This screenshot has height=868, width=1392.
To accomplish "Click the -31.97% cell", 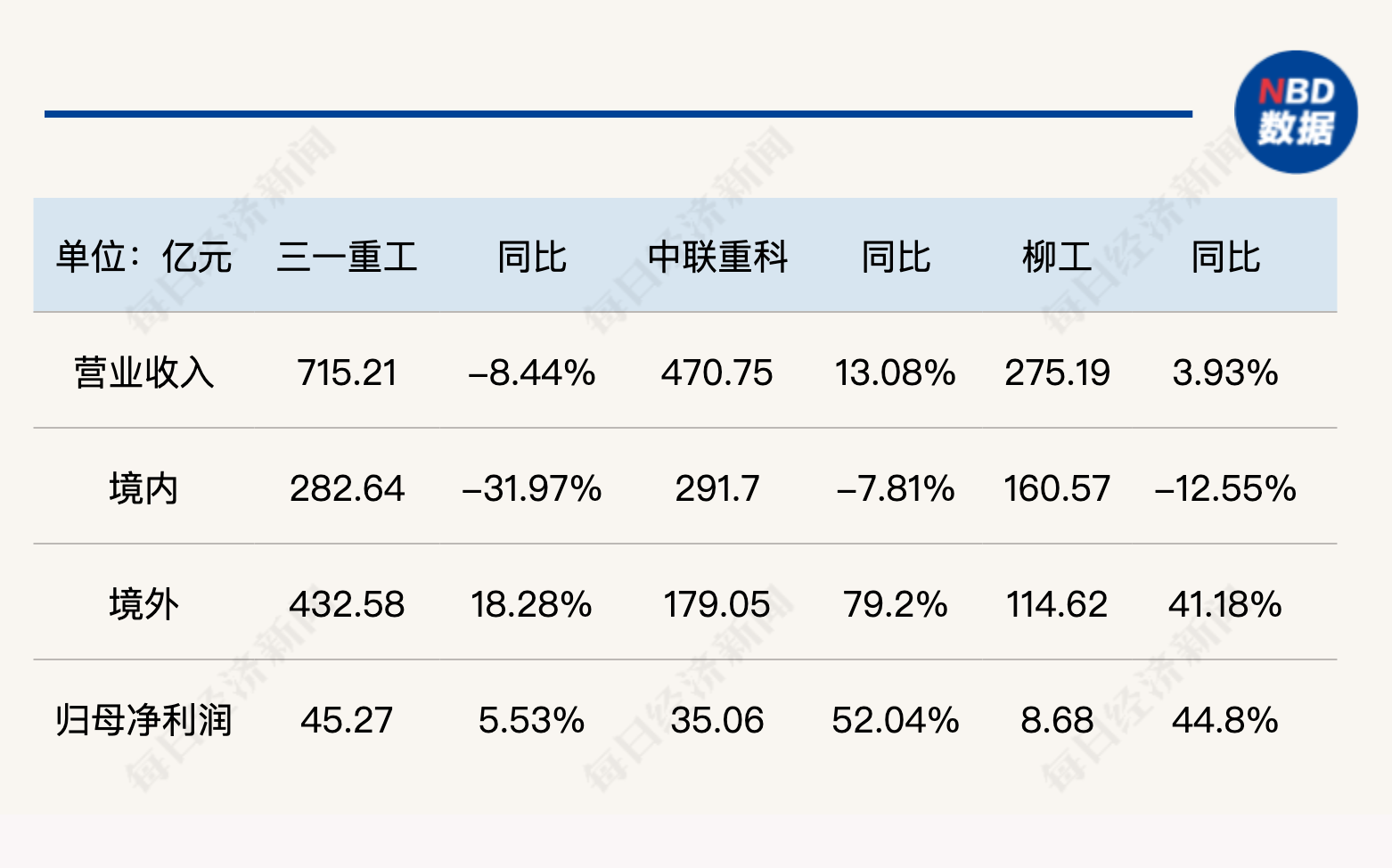I will pyautogui.click(x=532, y=488).
